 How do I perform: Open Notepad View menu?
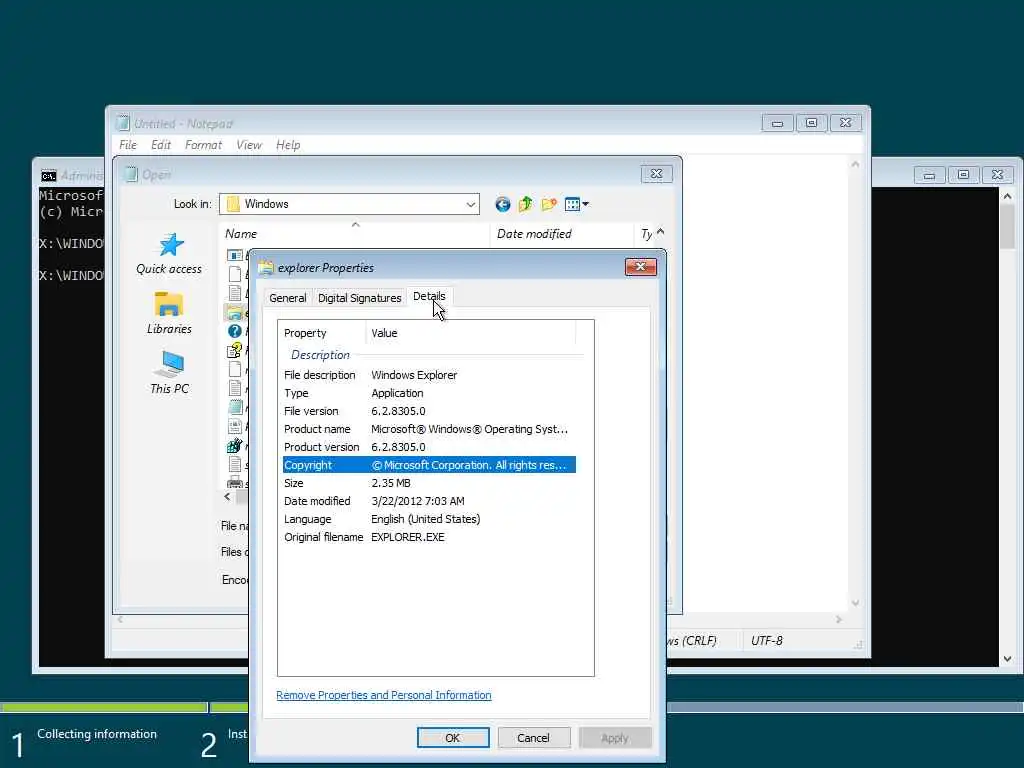[x=249, y=145]
